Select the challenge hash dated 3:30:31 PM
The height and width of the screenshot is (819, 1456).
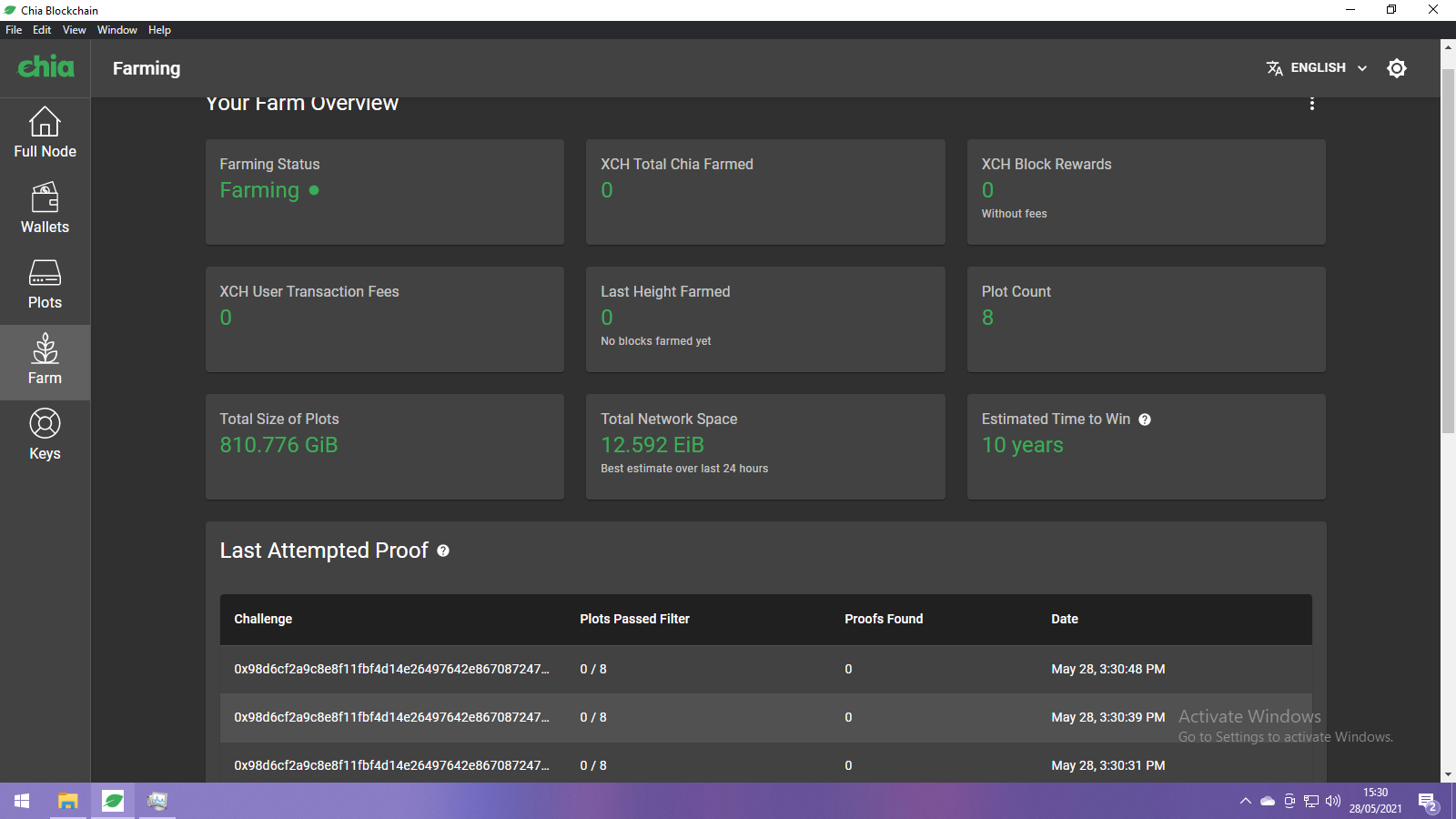pos(391,765)
